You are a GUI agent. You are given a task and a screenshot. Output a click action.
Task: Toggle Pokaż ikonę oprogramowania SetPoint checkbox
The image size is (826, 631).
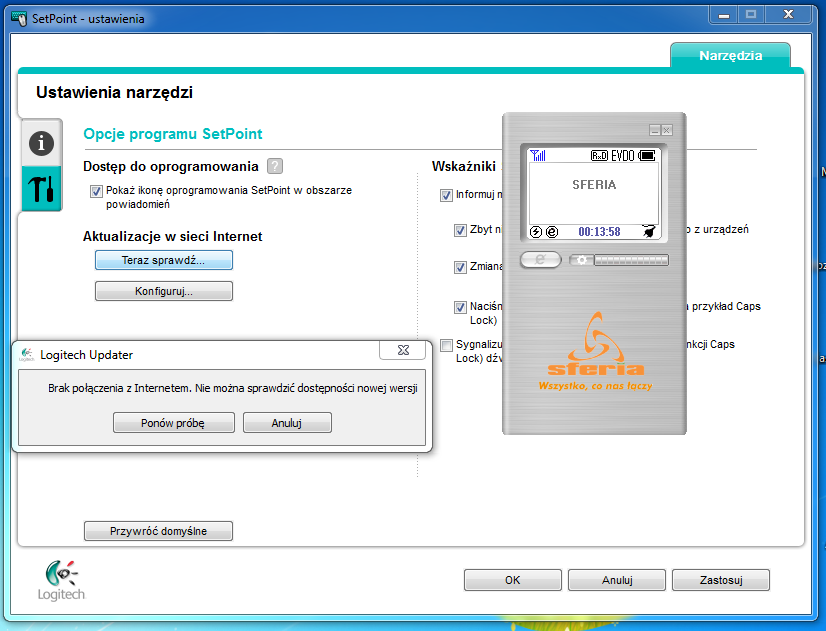[x=96, y=191]
